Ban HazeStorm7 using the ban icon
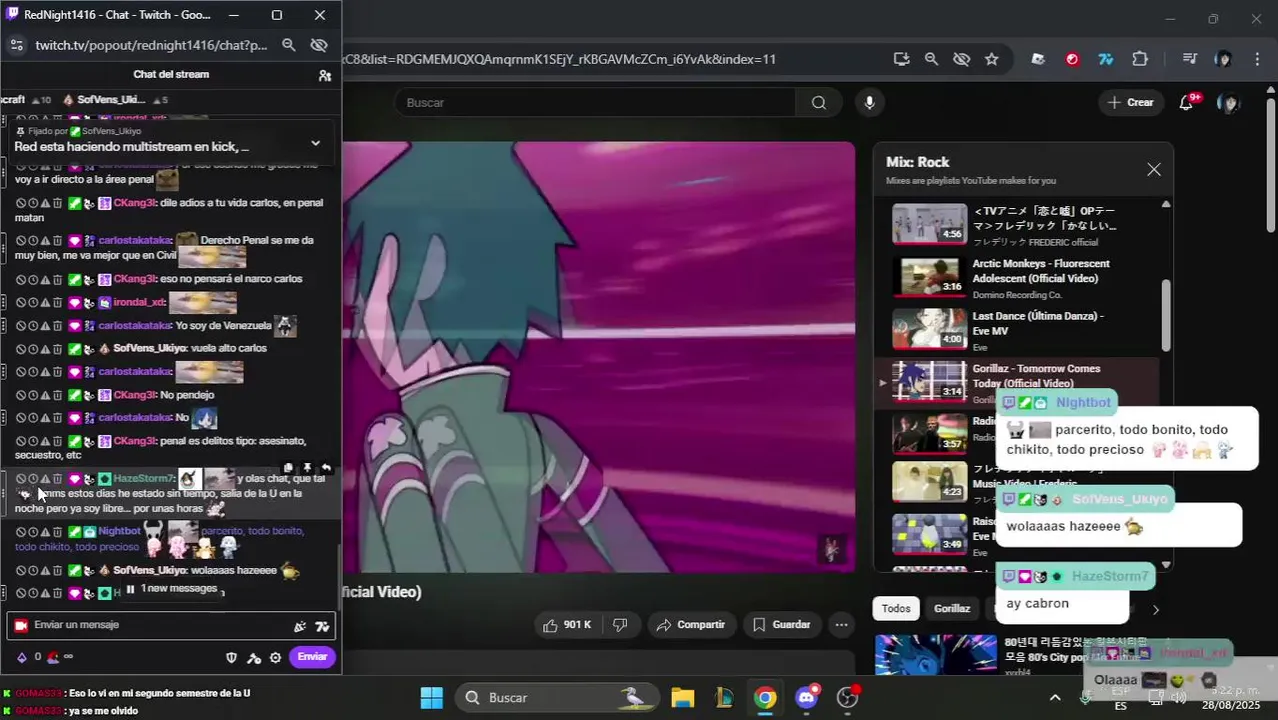This screenshot has width=1278, height=720. pos(20,479)
